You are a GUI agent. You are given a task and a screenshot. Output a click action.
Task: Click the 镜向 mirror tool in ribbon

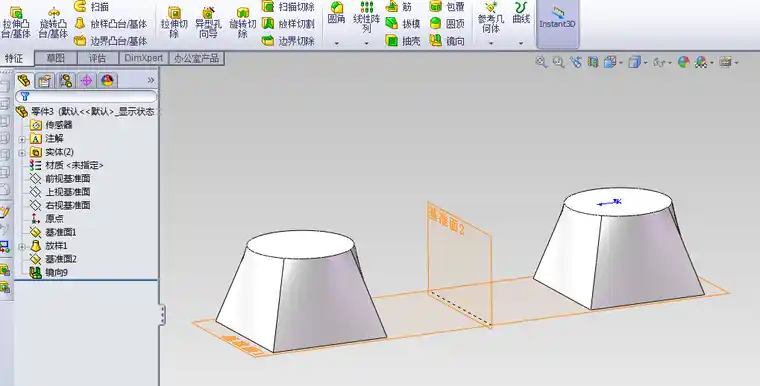pyautogui.click(x=447, y=41)
